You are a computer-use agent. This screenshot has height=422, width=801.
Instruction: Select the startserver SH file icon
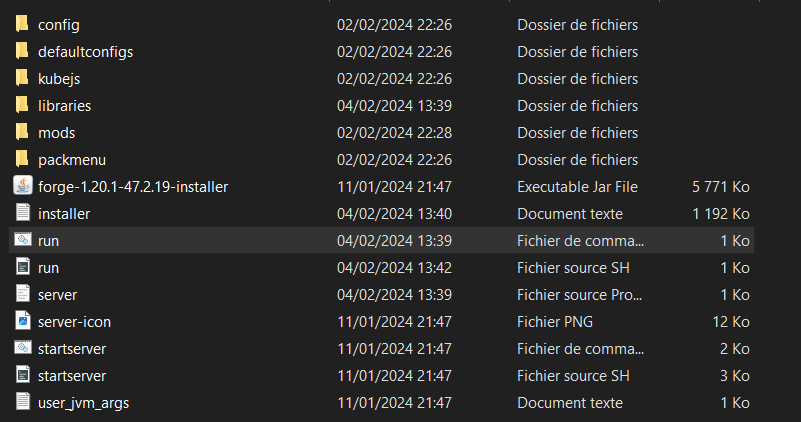click(x=22, y=375)
